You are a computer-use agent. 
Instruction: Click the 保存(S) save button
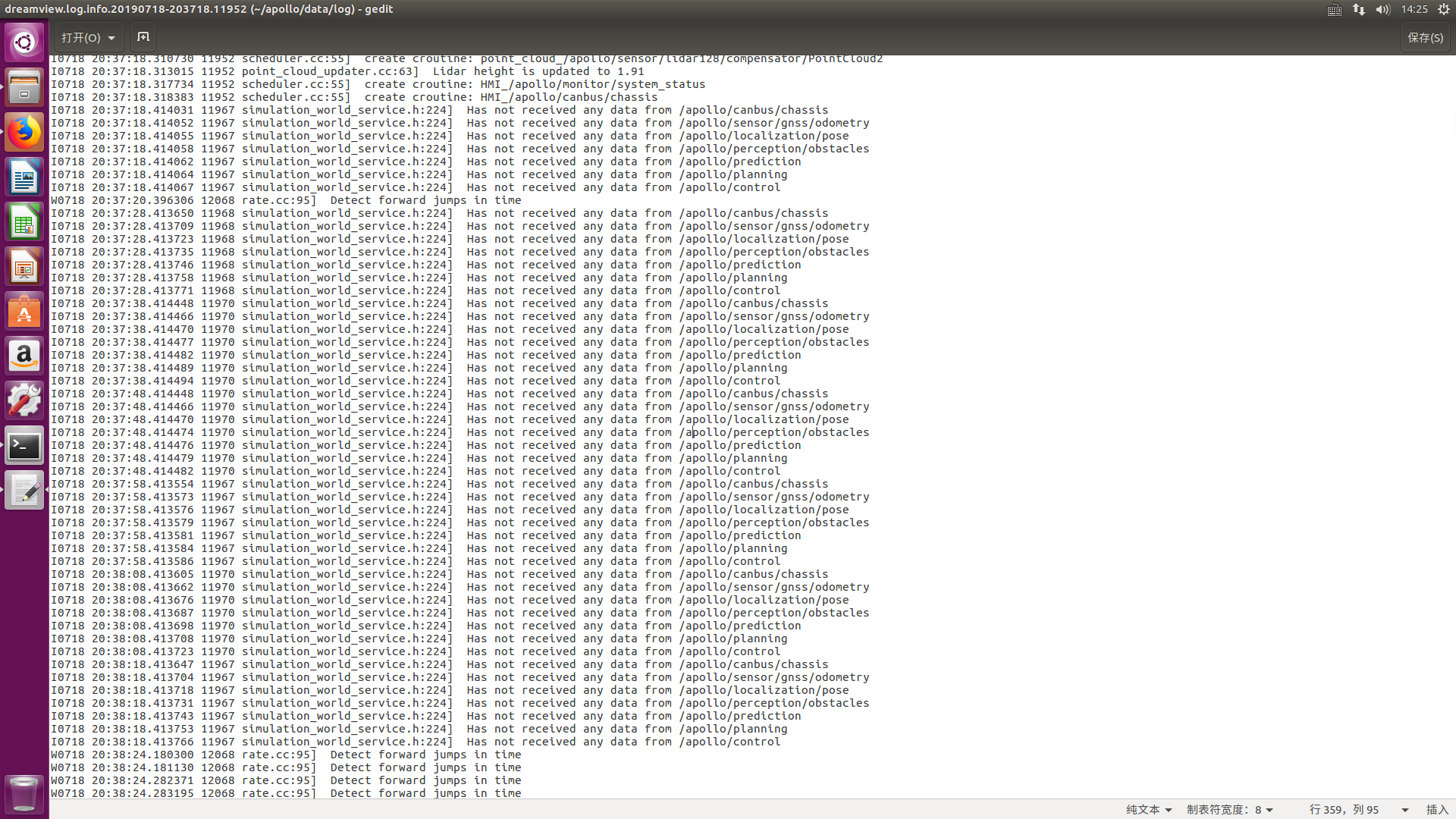(x=1425, y=37)
